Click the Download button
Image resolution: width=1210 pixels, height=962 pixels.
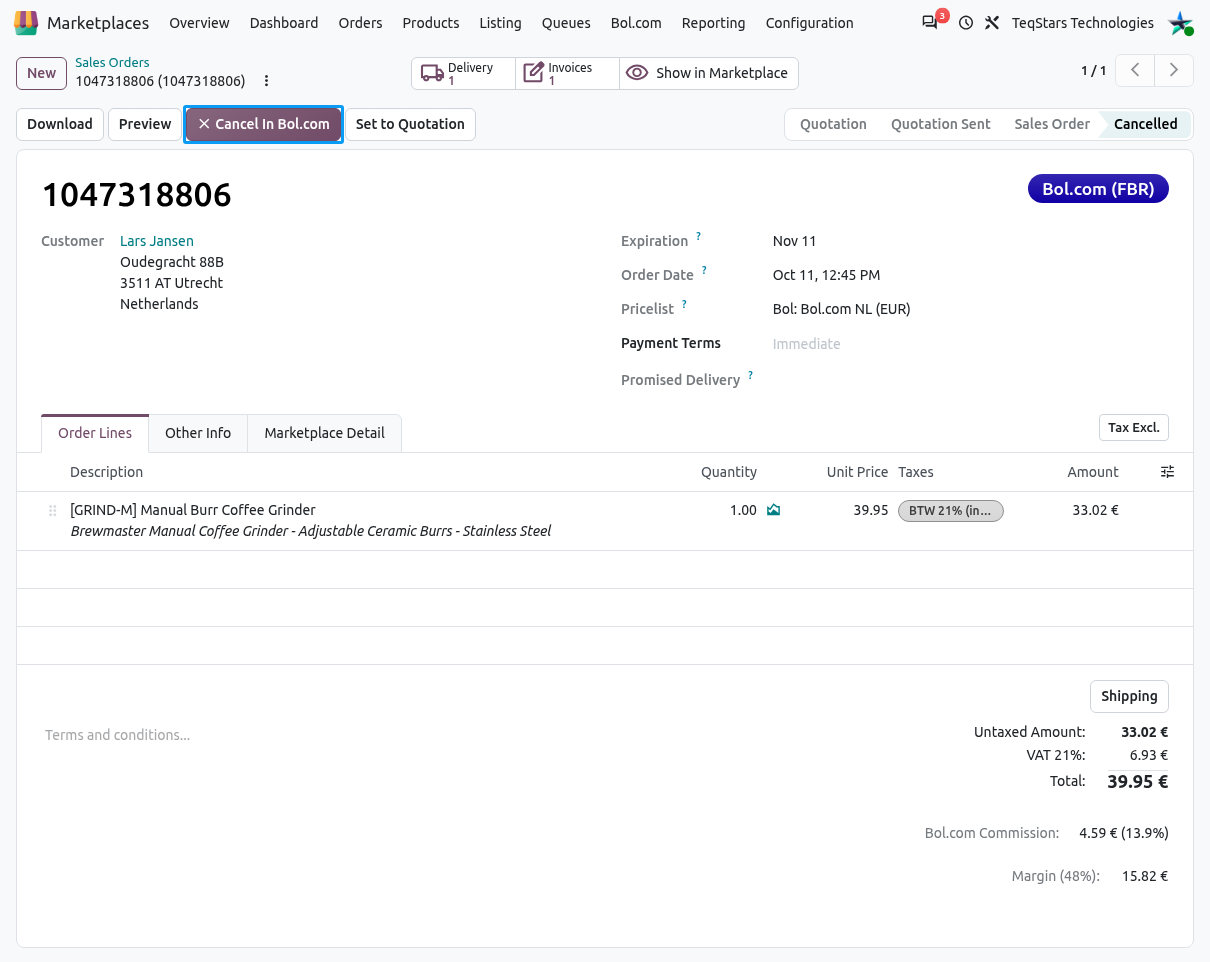[60, 124]
